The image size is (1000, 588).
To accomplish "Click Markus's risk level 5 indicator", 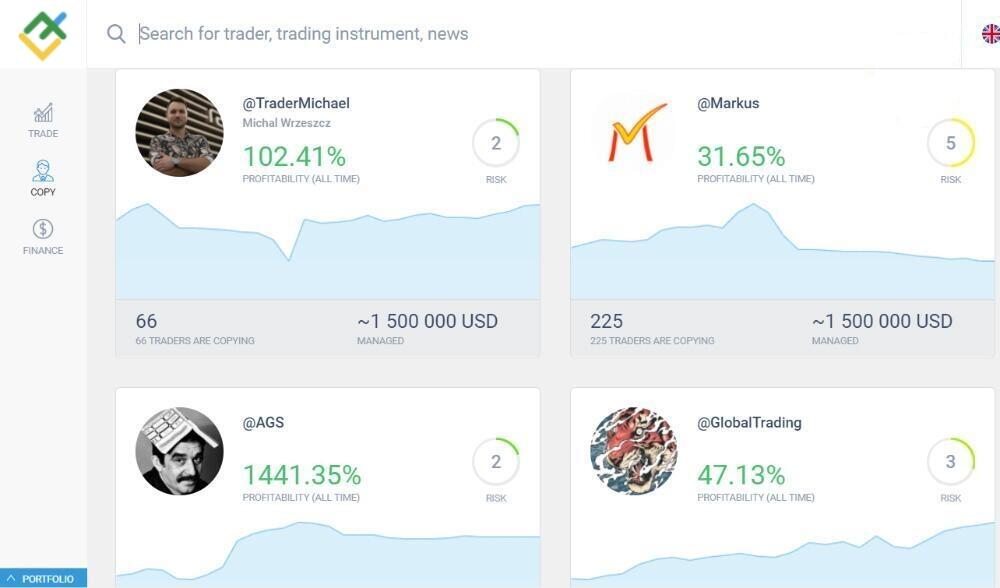I will coord(950,144).
